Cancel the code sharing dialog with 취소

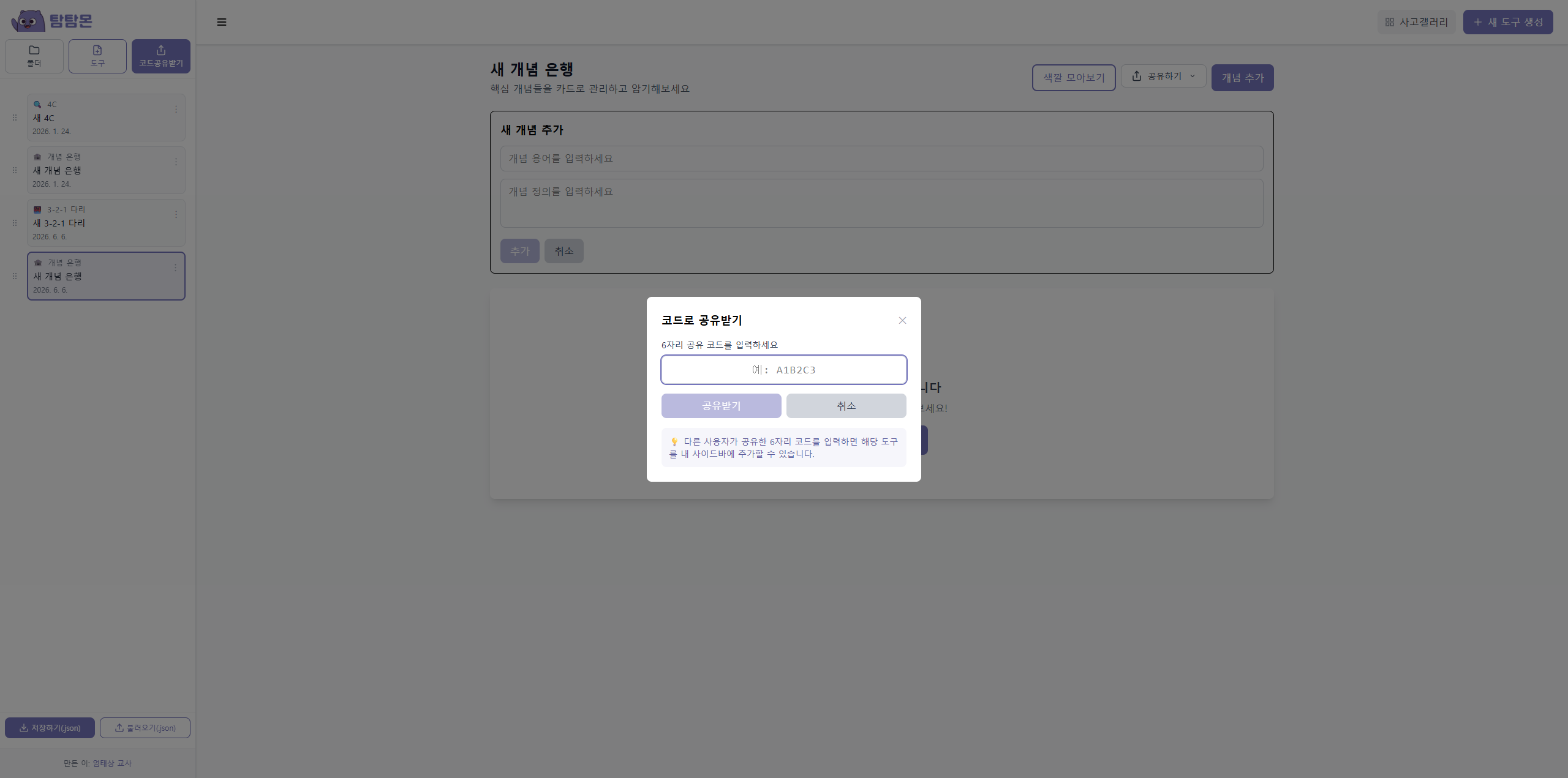coord(846,406)
